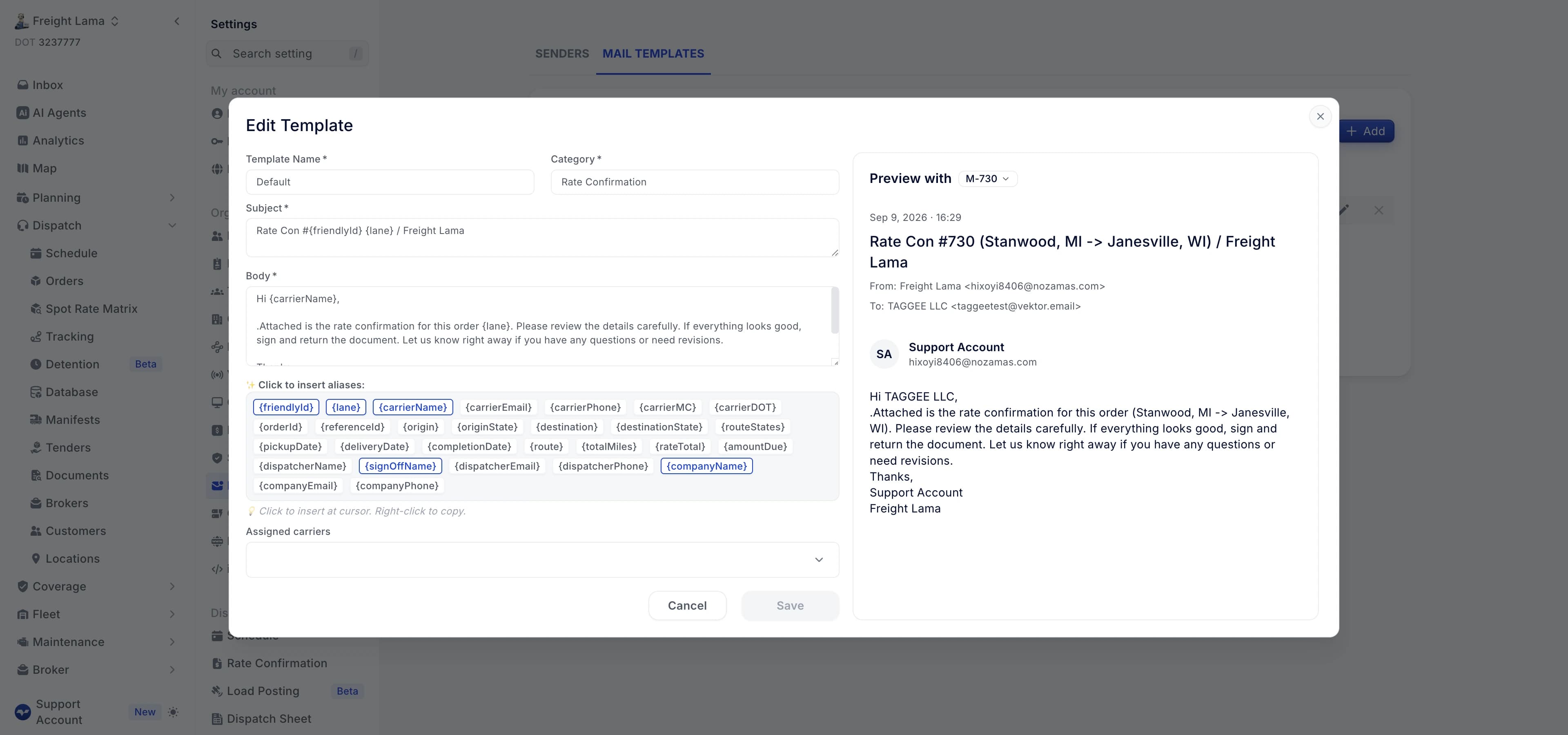Open the Orders cube icon
The image size is (1568, 735).
[36, 281]
